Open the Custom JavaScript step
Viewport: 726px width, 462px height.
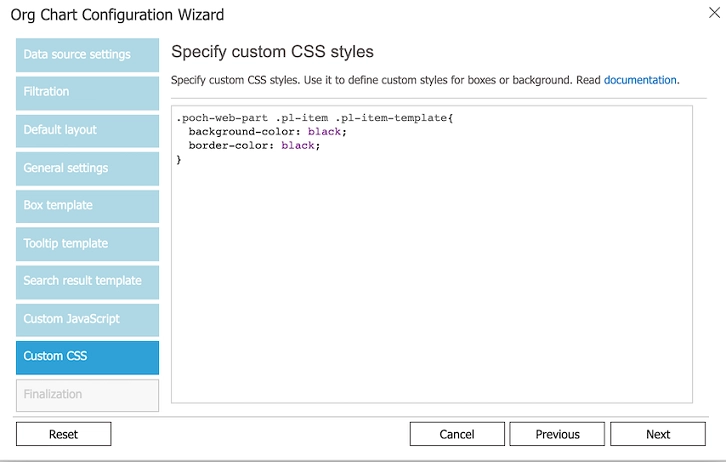88,320
